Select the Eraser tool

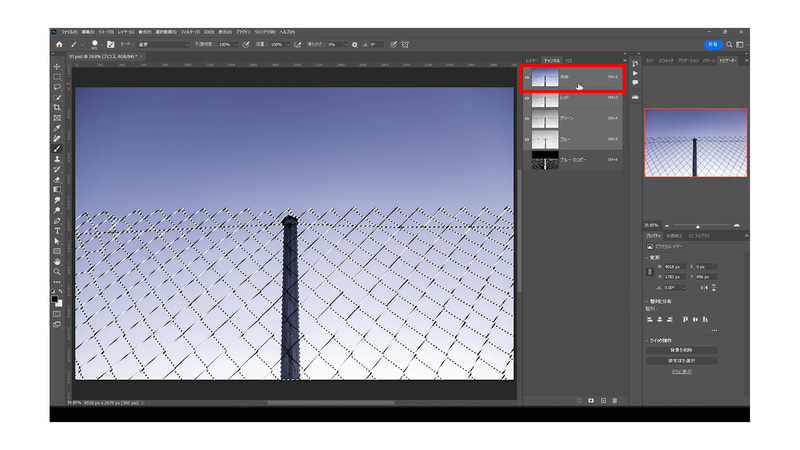tap(57, 180)
